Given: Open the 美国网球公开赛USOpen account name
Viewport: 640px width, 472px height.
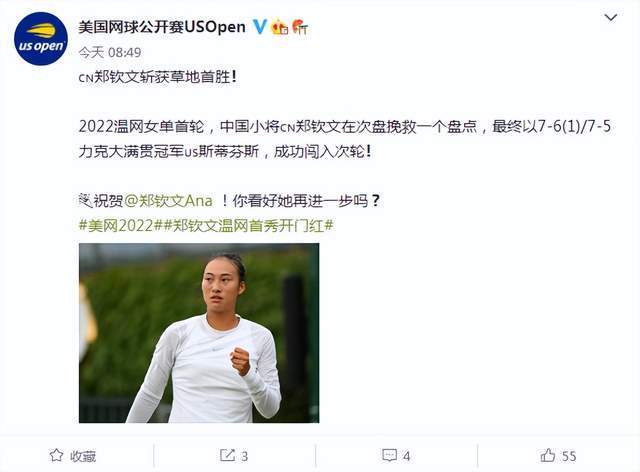Looking at the screenshot, I should (162, 27).
